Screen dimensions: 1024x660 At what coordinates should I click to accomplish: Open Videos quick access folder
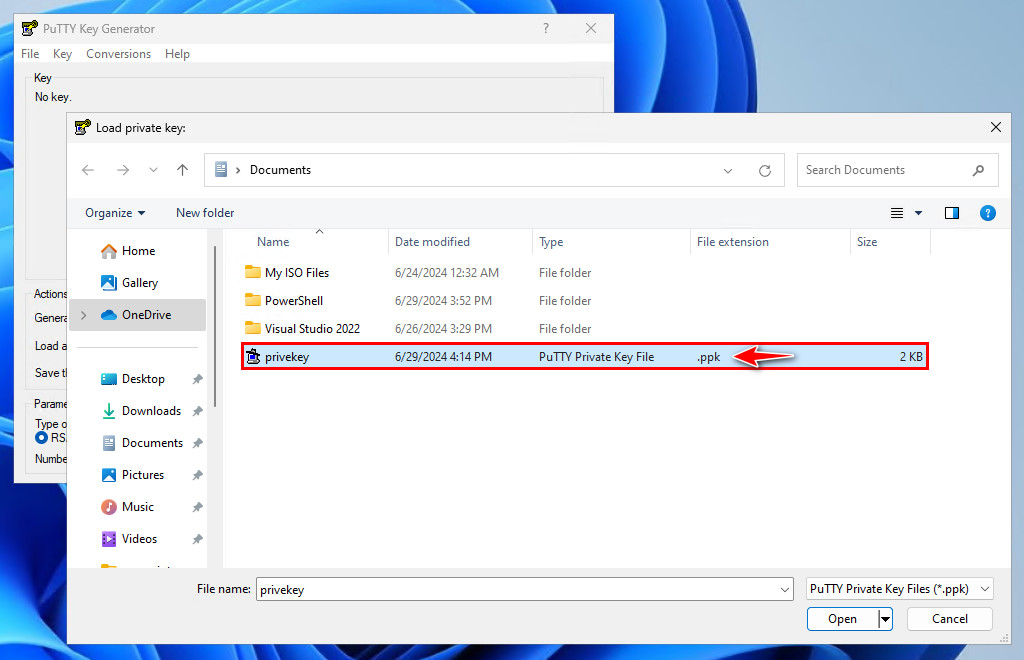(x=139, y=539)
